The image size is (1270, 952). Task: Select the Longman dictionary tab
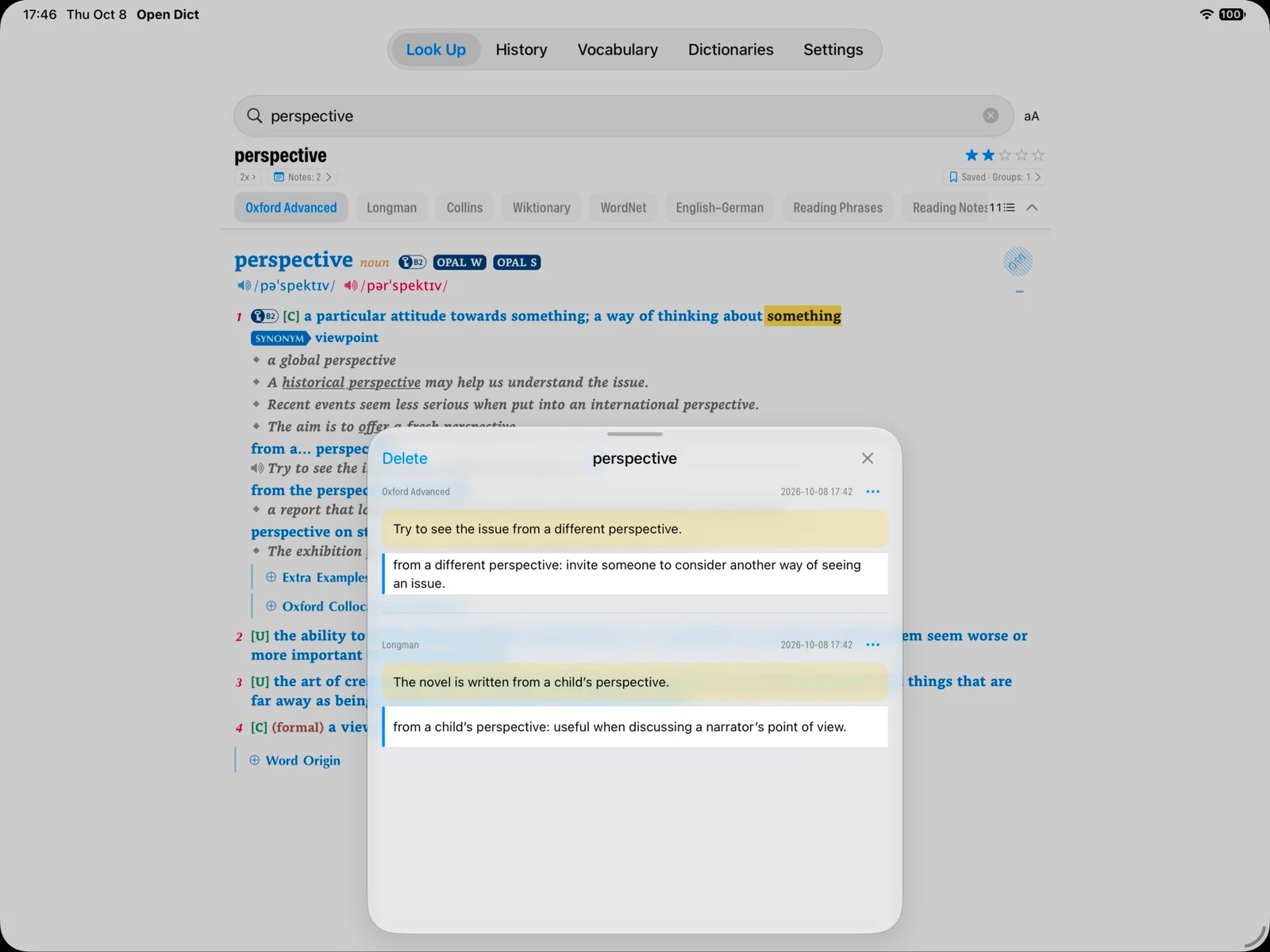[x=391, y=208]
